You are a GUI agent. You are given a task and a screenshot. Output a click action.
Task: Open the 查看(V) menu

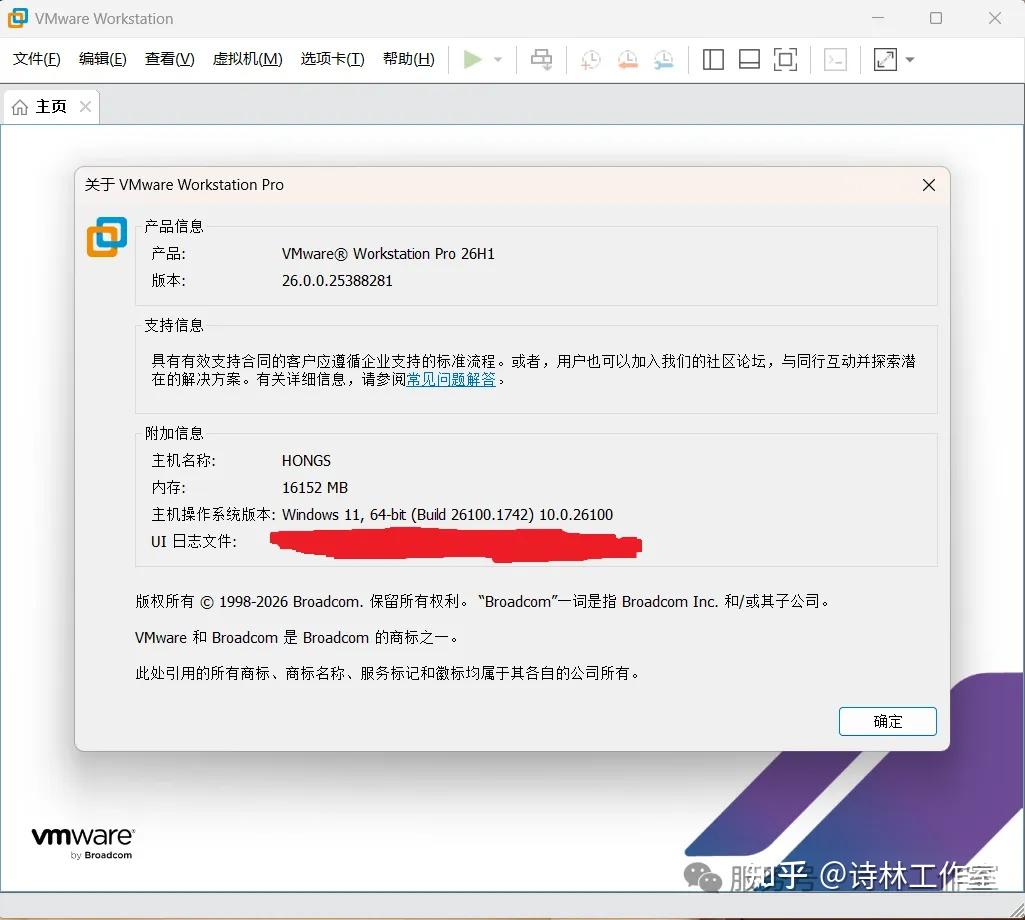[169, 59]
